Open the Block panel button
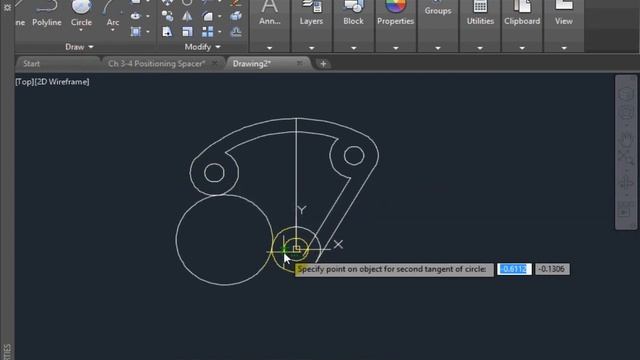The height and width of the screenshot is (360, 640). (x=353, y=13)
